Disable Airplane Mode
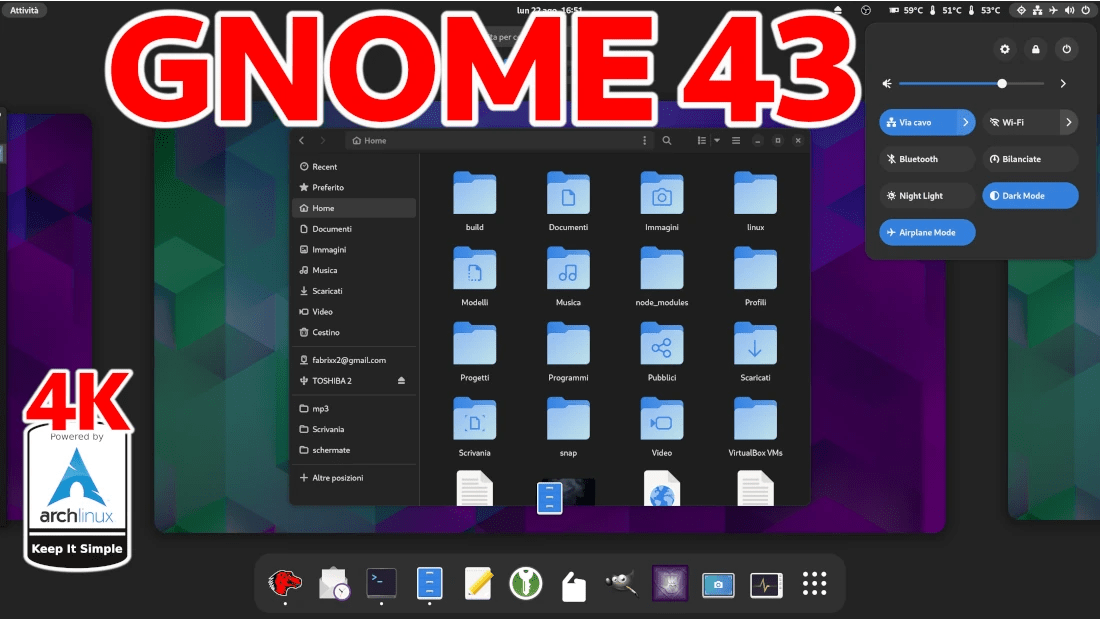 927,231
